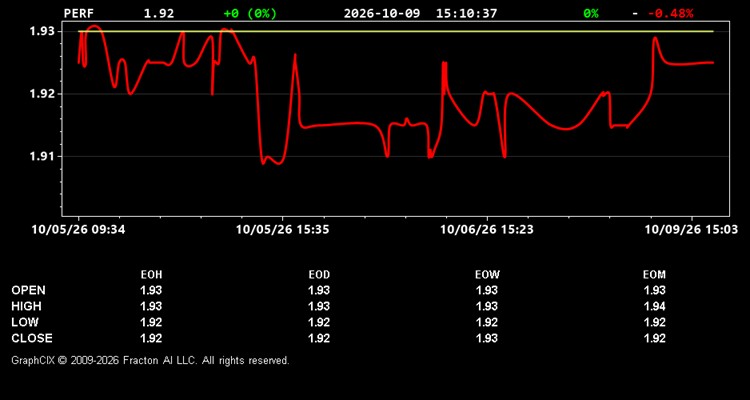Select the red -0.48% header value
The width and height of the screenshot is (750, 400).
[x=671, y=13]
